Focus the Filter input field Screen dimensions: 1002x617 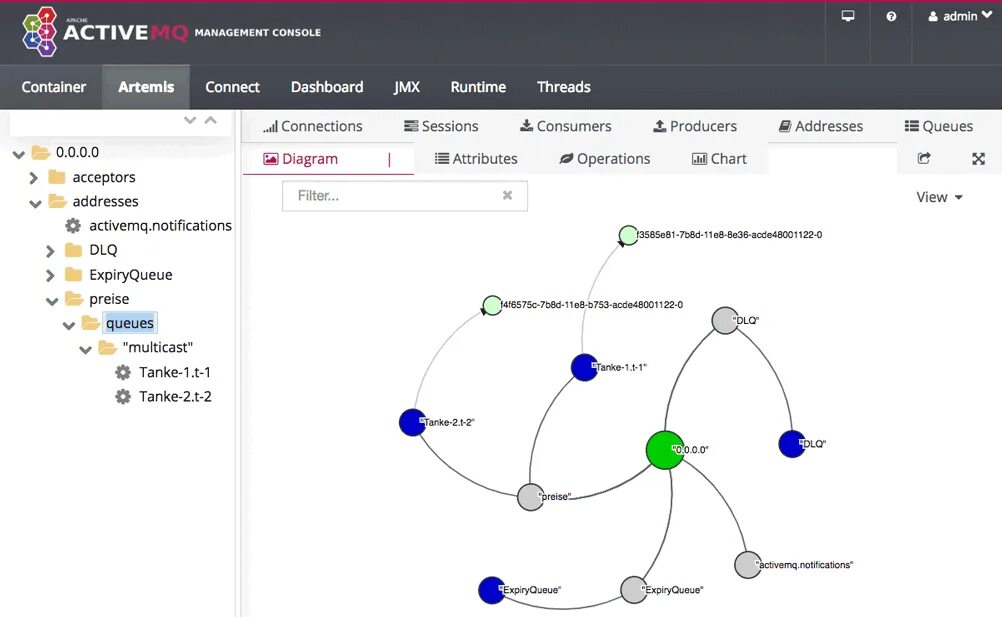point(405,196)
